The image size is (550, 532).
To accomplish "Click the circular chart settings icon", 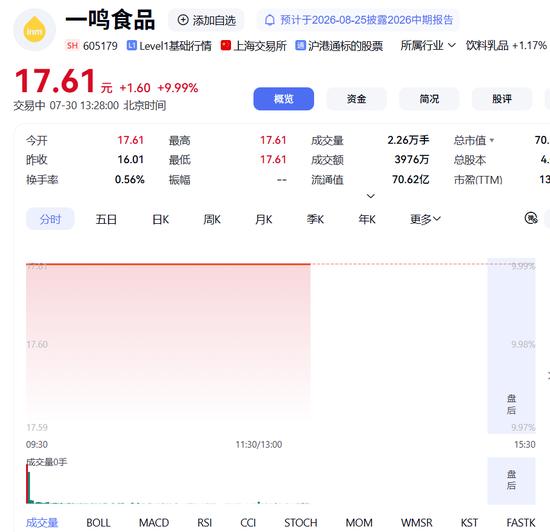I will point(531,218).
